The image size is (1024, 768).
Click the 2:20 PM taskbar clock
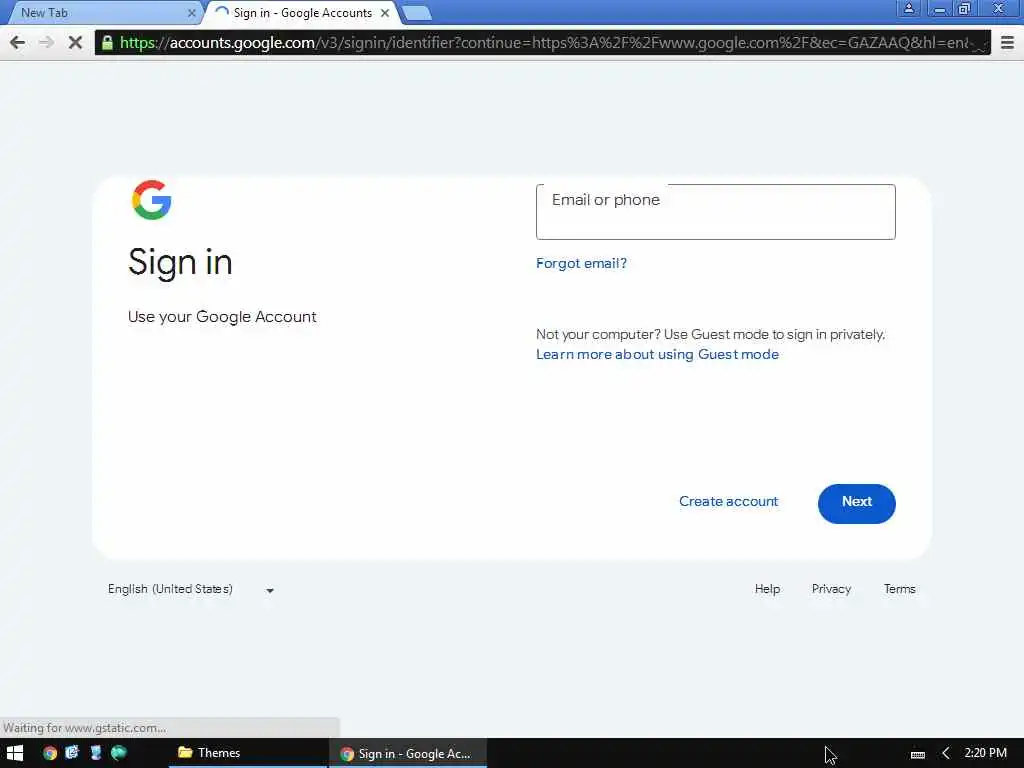985,753
